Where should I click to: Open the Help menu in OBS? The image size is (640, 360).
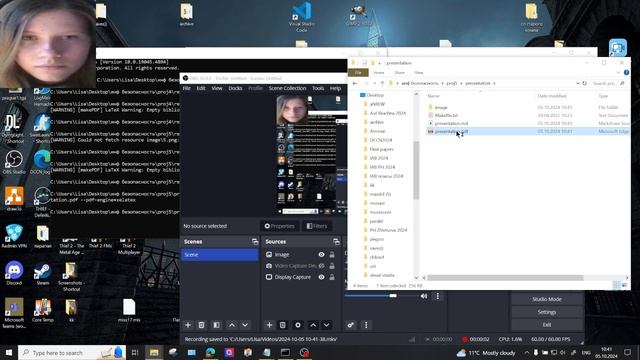[x=335, y=88]
